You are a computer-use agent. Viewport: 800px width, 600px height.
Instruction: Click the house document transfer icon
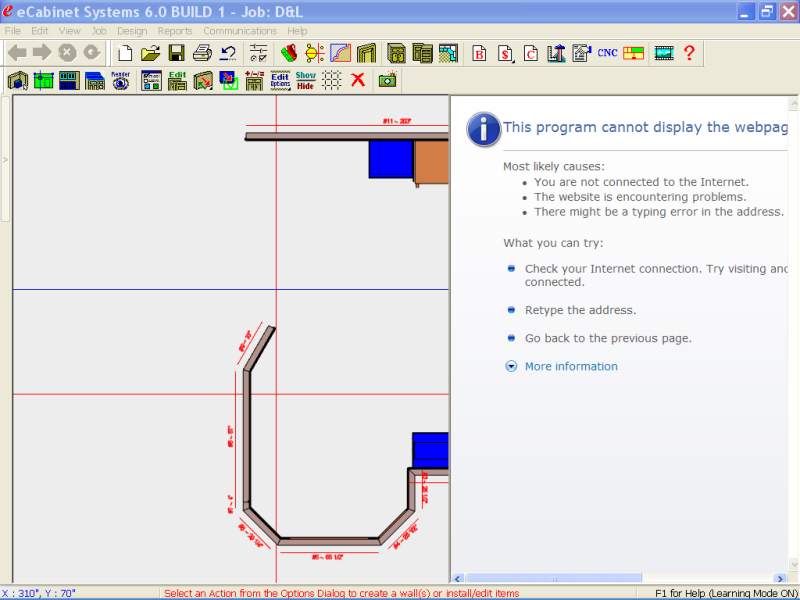(x=582, y=53)
